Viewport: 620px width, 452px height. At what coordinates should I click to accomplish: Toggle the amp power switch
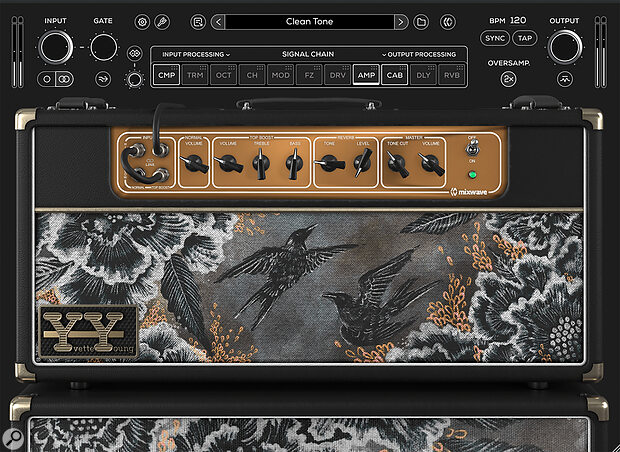point(472,149)
